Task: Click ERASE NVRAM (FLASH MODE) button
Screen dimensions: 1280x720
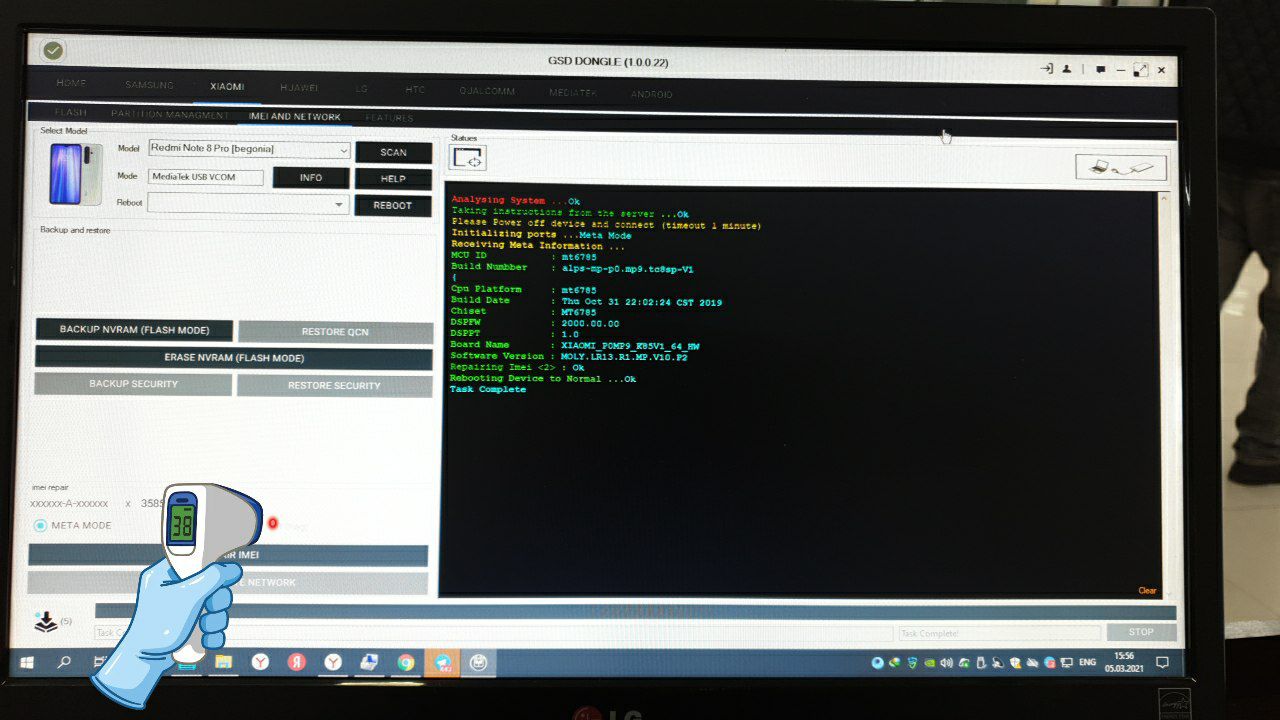Action: click(234, 358)
